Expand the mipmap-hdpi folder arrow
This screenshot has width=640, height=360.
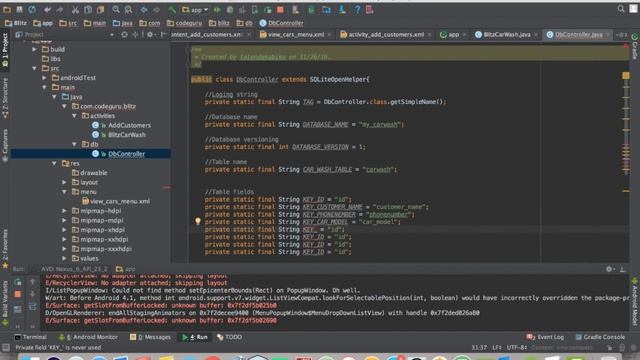pyautogui.click(x=64, y=211)
